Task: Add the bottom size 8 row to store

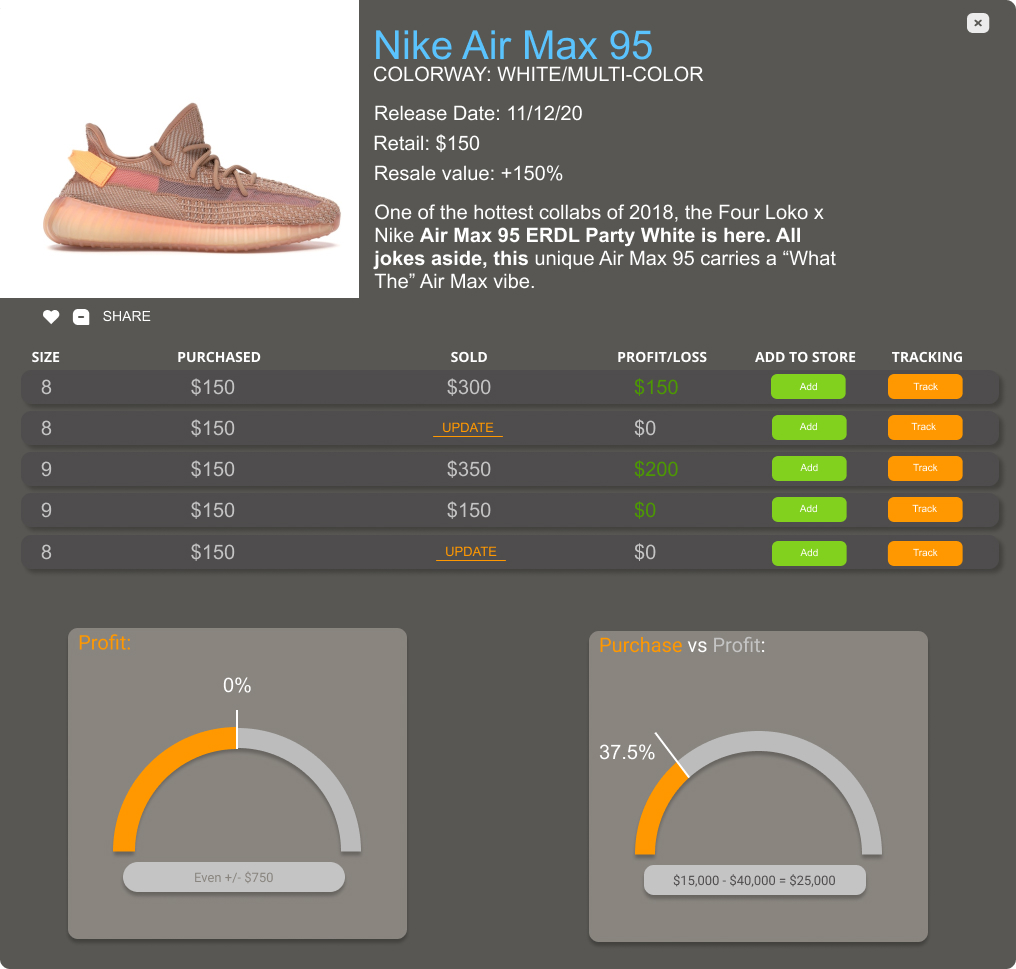Action: pyautogui.click(x=809, y=553)
